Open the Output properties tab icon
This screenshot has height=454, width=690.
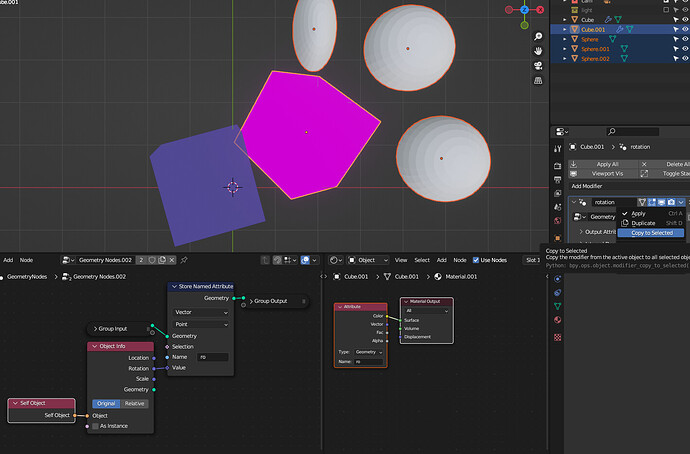point(558,179)
